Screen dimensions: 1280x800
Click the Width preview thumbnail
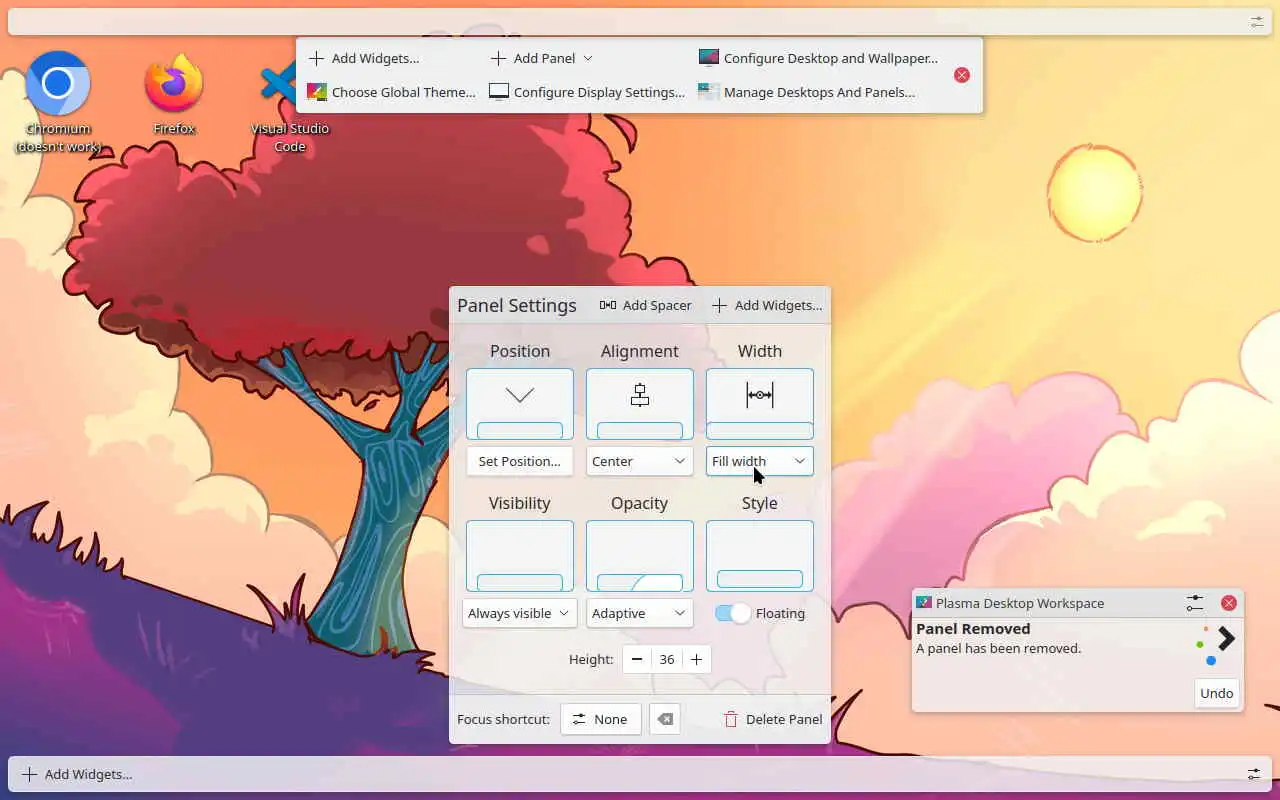click(760, 404)
